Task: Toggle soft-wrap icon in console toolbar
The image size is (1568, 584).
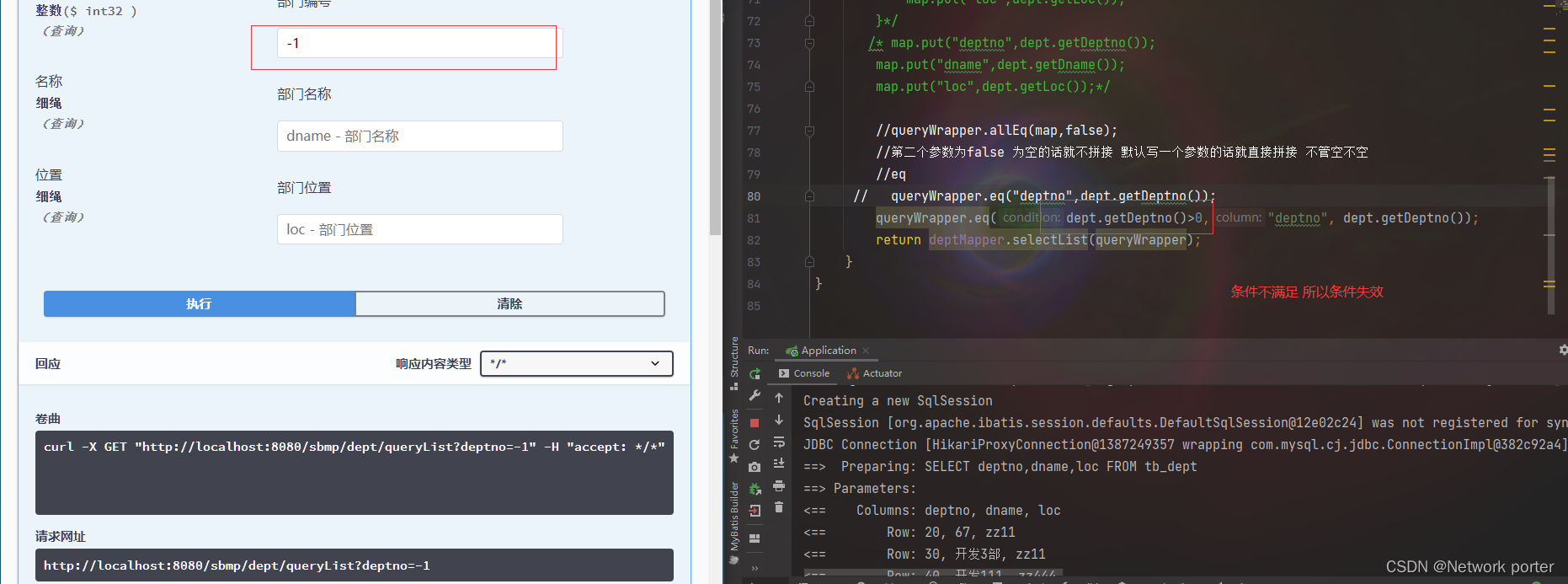Action: click(x=779, y=442)
